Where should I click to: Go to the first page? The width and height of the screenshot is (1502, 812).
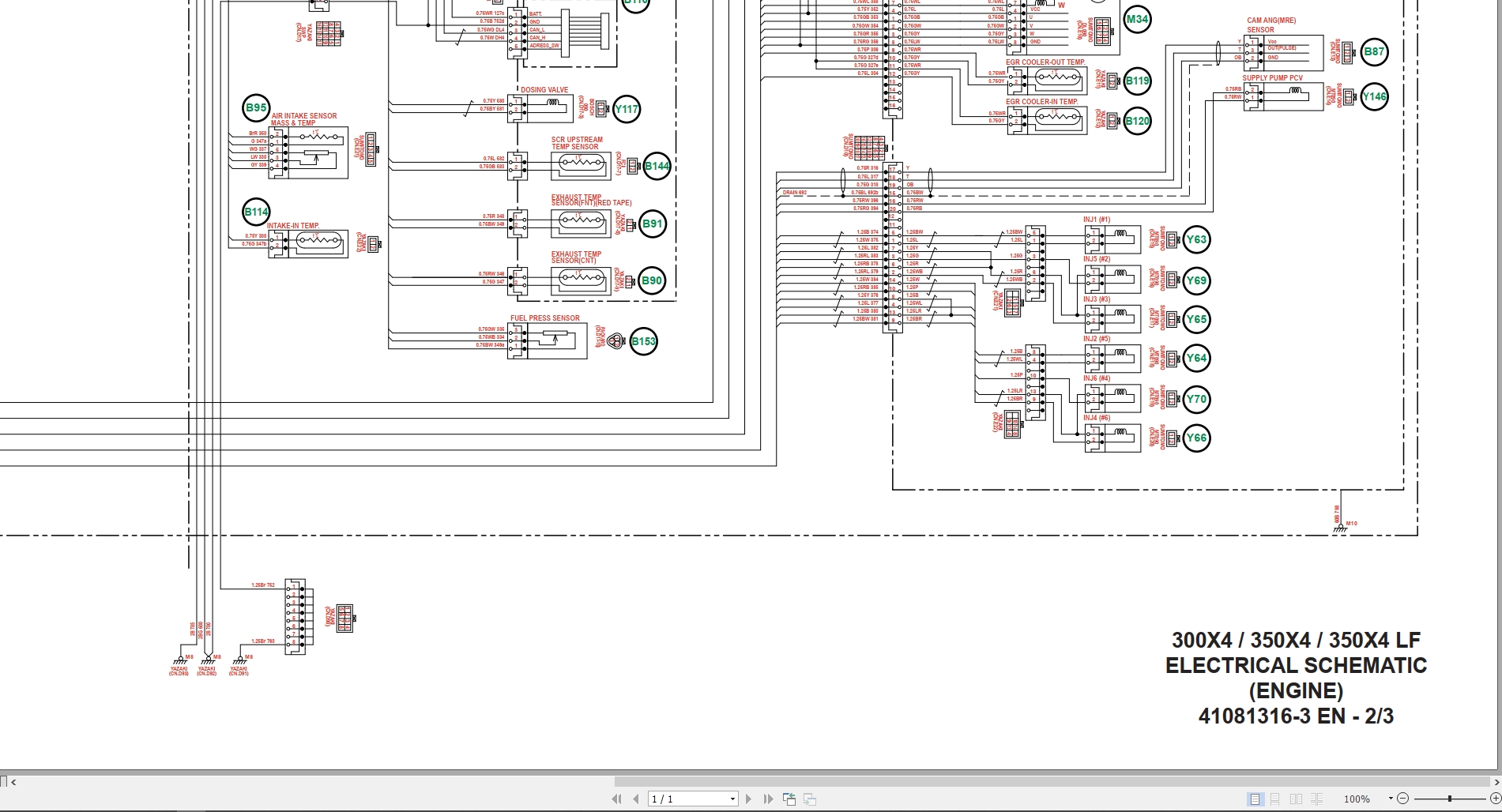coord(617,799)
